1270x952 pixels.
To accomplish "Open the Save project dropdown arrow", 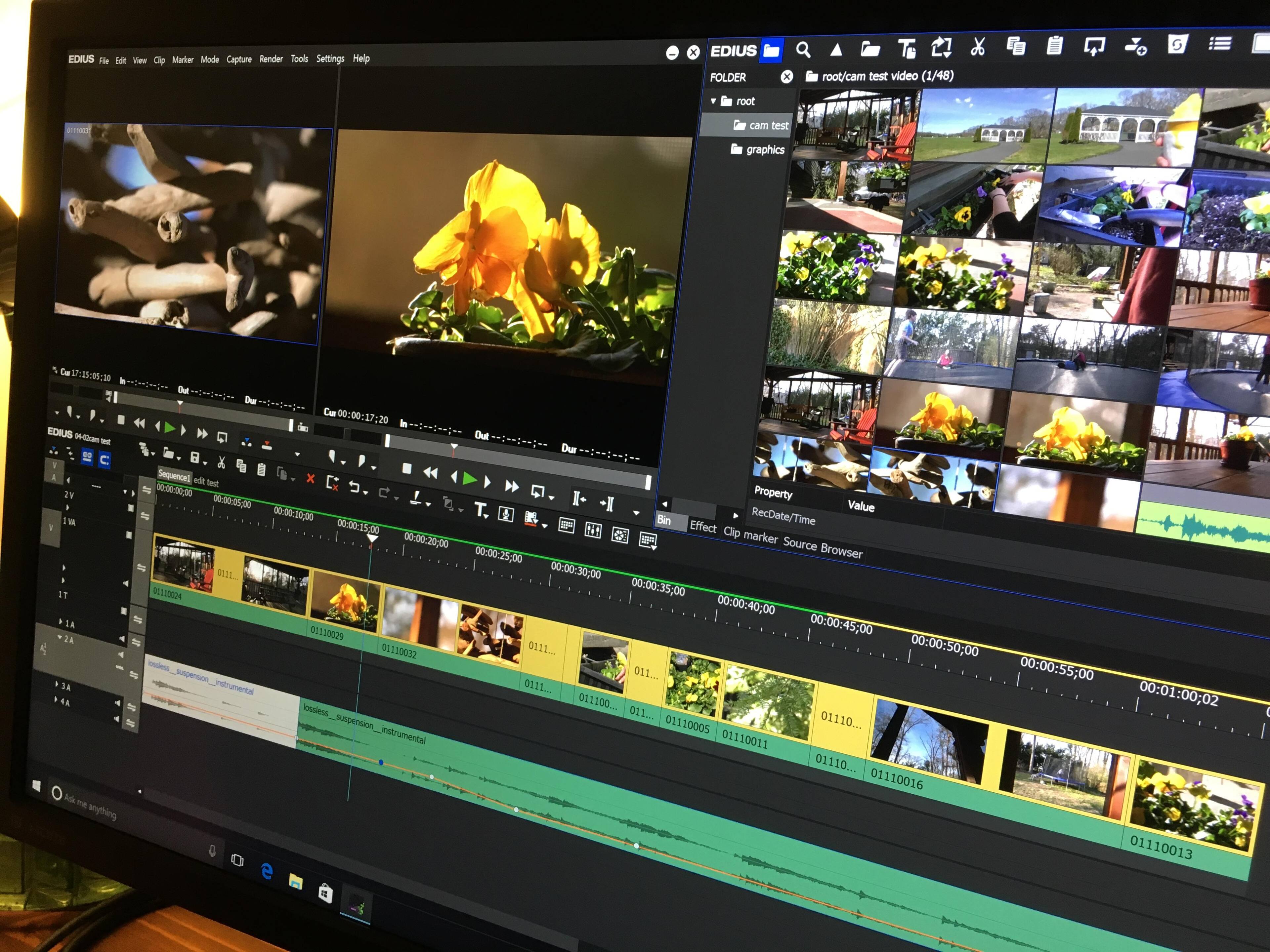I will tap(205, 463).
